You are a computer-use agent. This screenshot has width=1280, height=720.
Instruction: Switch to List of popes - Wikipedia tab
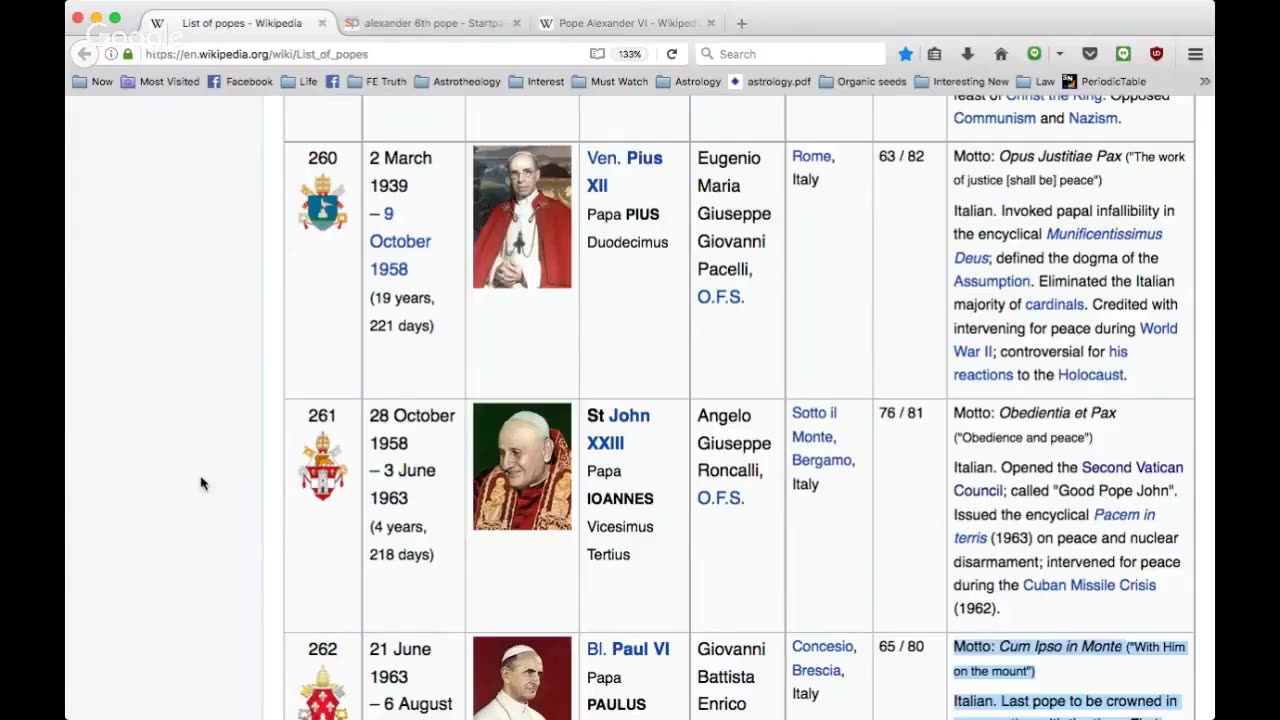tap(242, 23)
